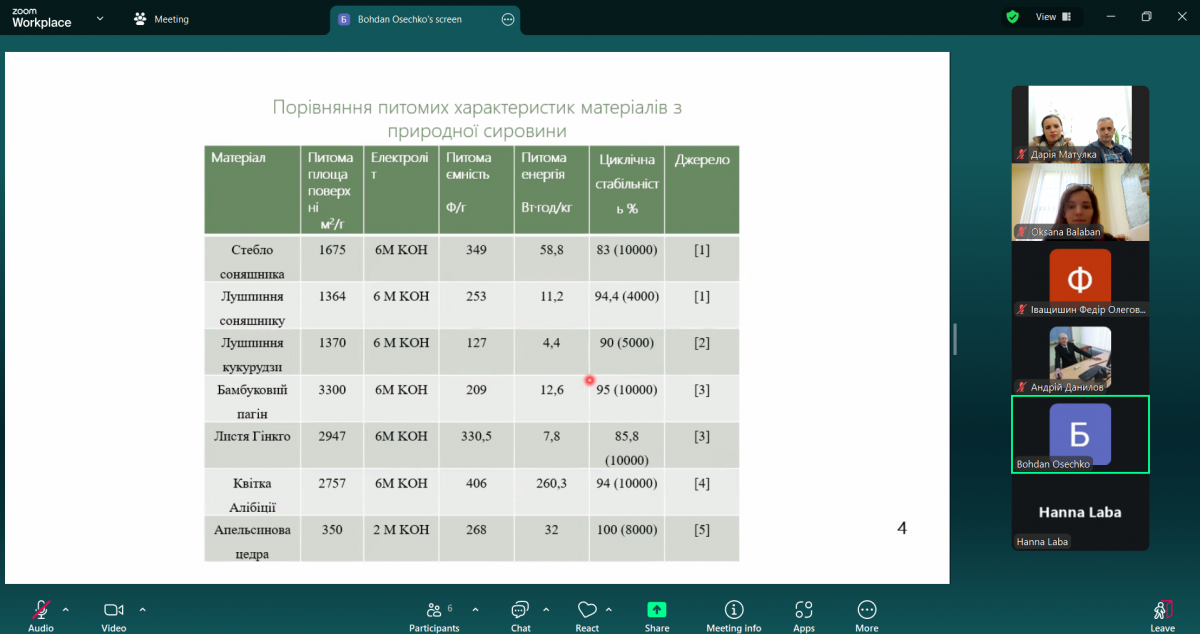This screenshot has width=1200, height=634.
Task: Switch to the Meeting tab
Action: [162, 19]
